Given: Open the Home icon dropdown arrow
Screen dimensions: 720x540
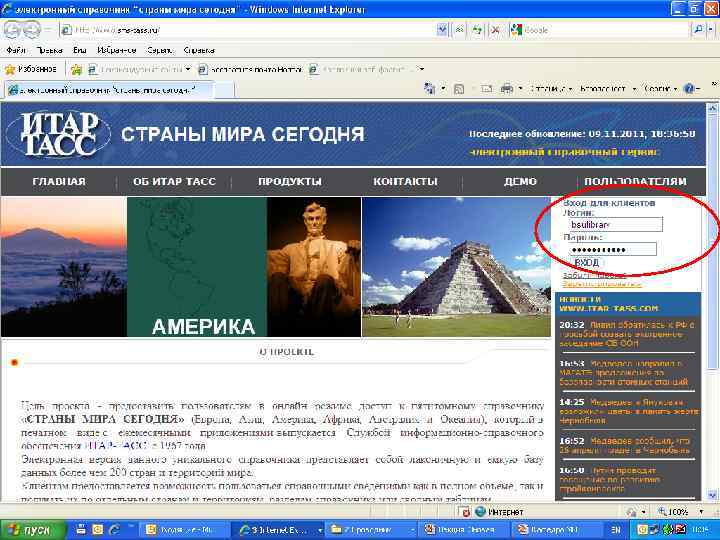Looking at the screenshot, I should [x=443, y=88].
